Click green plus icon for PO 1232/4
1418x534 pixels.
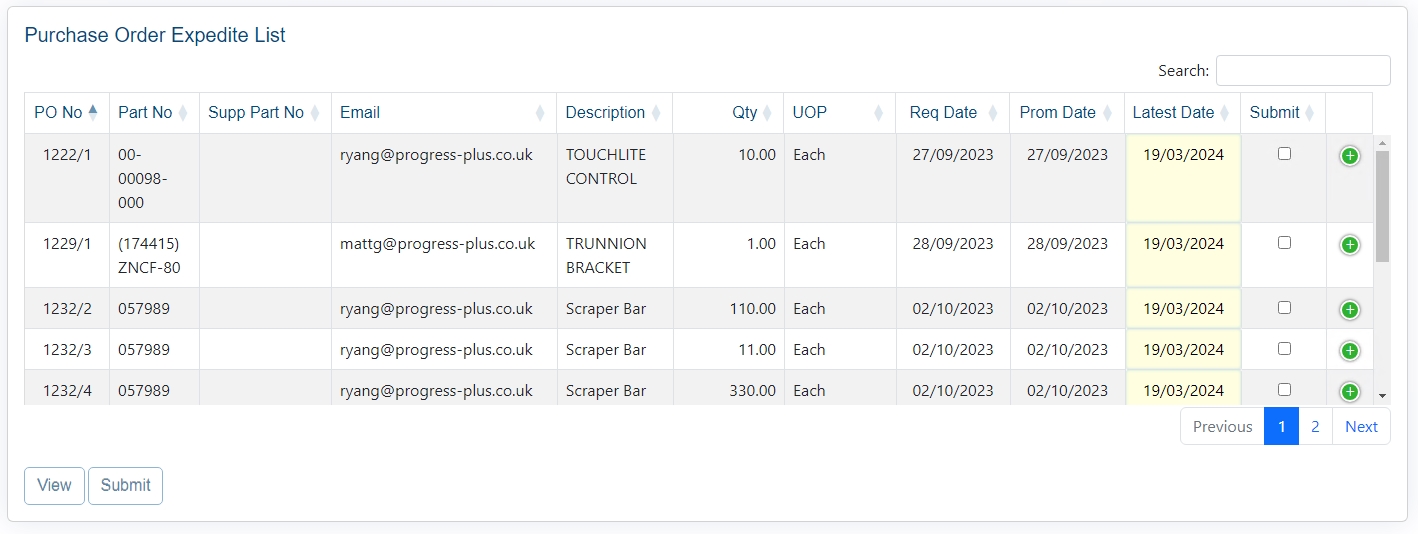(1349, 392)
